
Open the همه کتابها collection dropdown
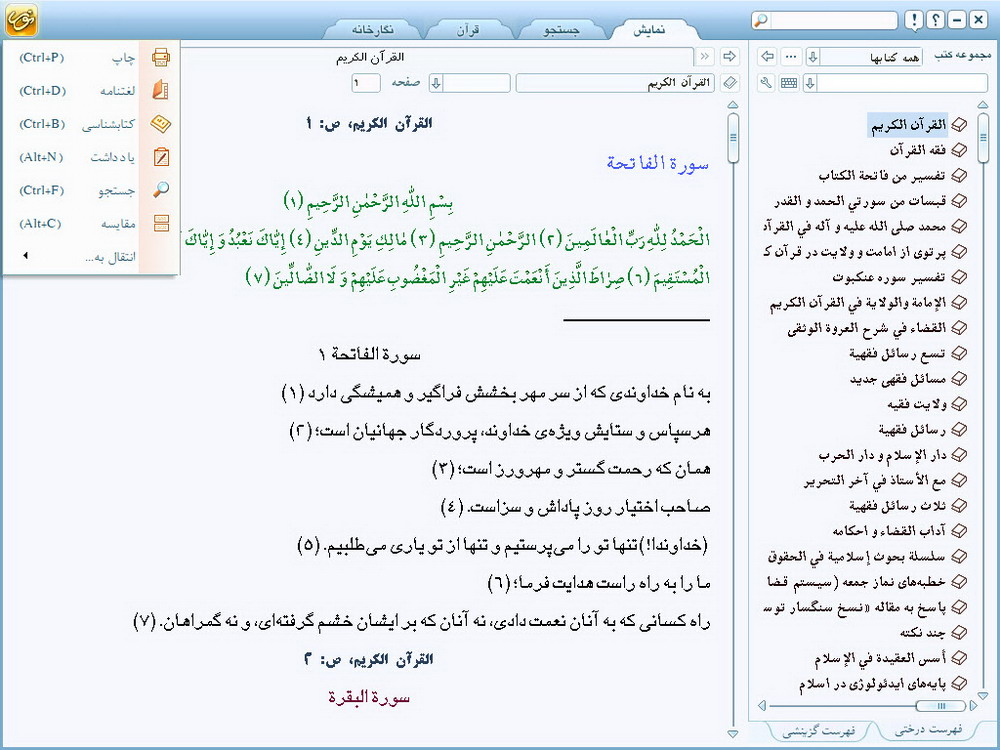click(813, 57)
